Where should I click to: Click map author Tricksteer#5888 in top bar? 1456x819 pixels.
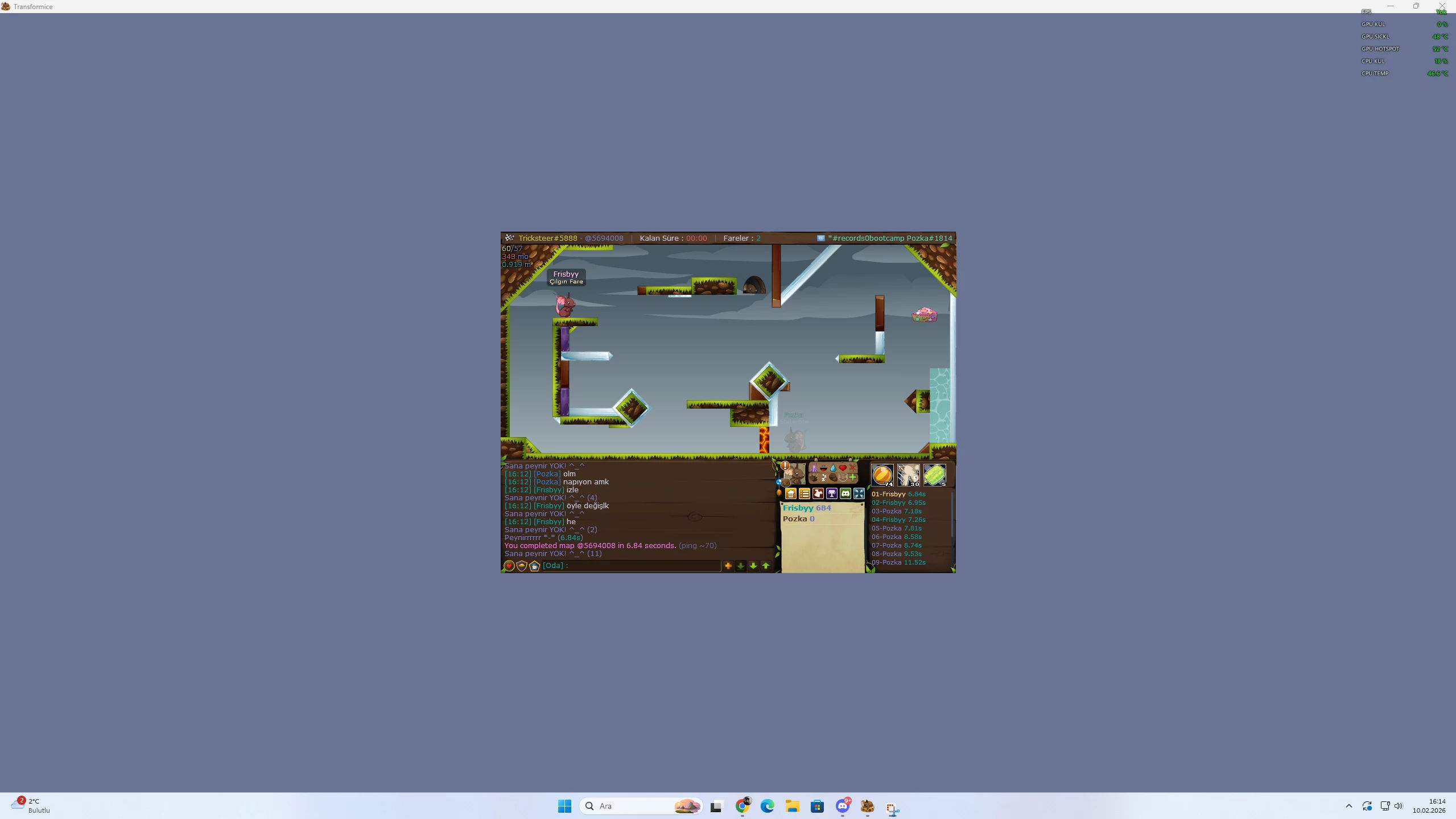pos(547,238)
